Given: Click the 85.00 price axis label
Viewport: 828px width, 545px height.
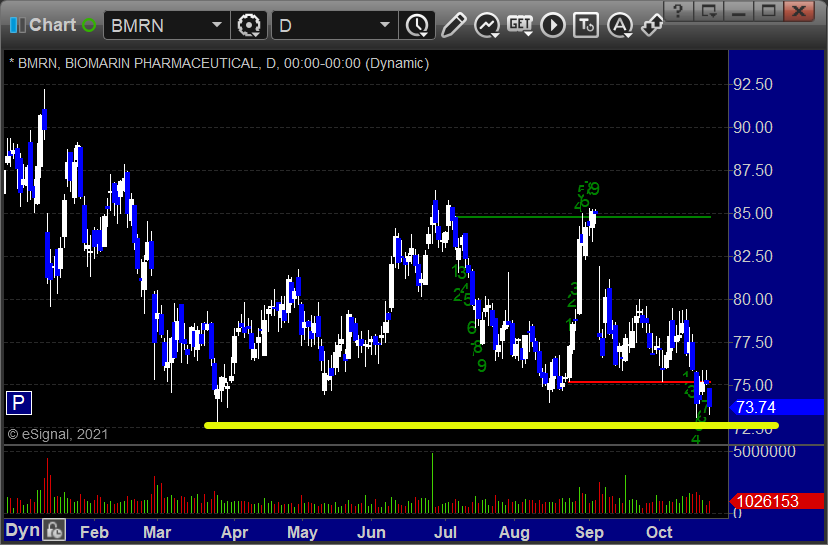Looking at the screenshot, I should (x=753, y=213).
